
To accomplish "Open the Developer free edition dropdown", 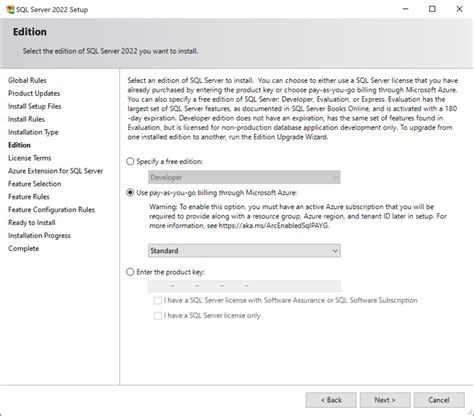I will coord(244,177).
